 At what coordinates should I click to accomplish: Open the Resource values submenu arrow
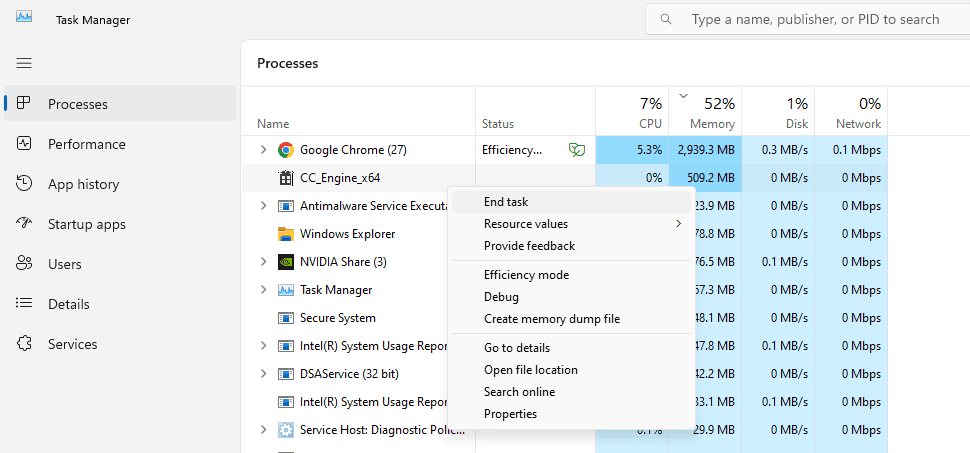coord(679,223)
